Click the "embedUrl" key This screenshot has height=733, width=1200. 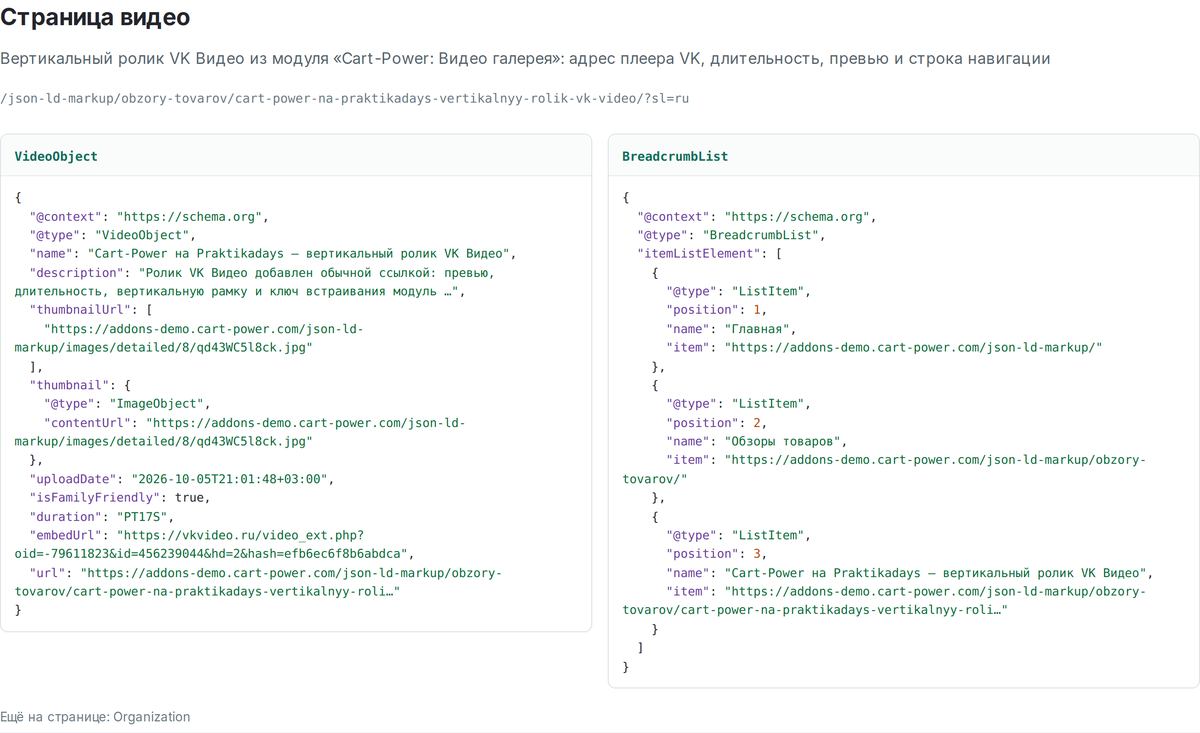pyautogui.click(x=67, y=535)
